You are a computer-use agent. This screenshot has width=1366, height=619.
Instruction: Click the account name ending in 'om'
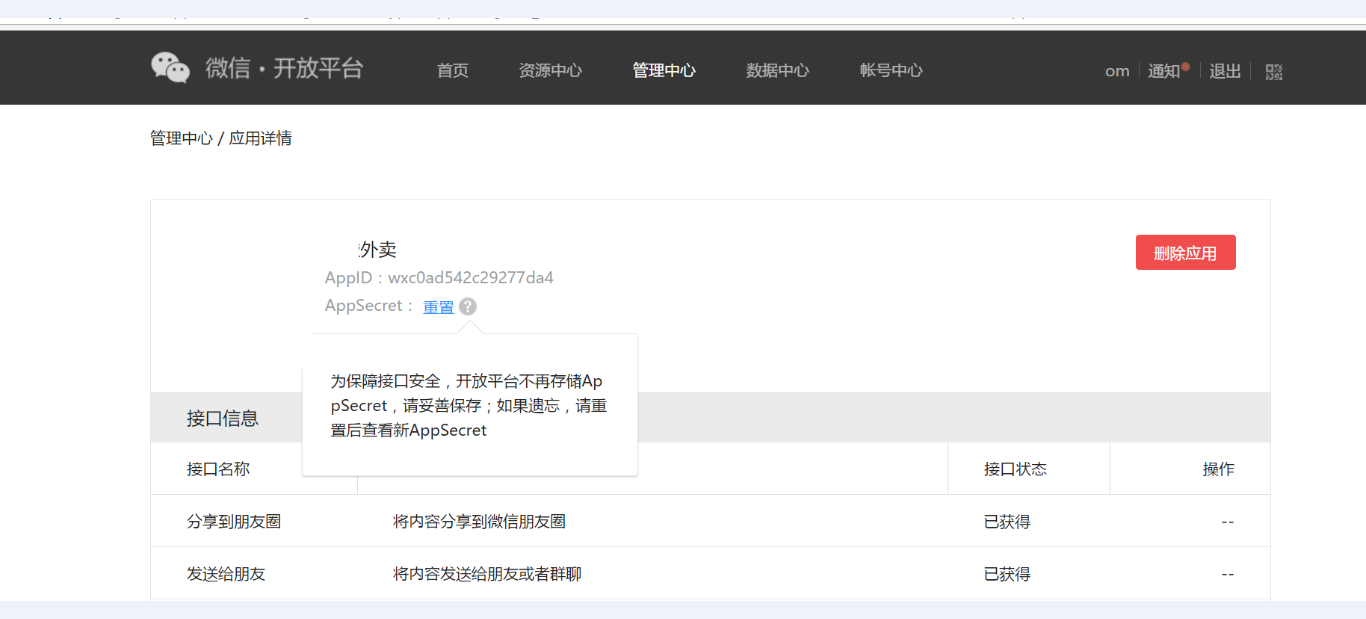tap(1117, 71)
